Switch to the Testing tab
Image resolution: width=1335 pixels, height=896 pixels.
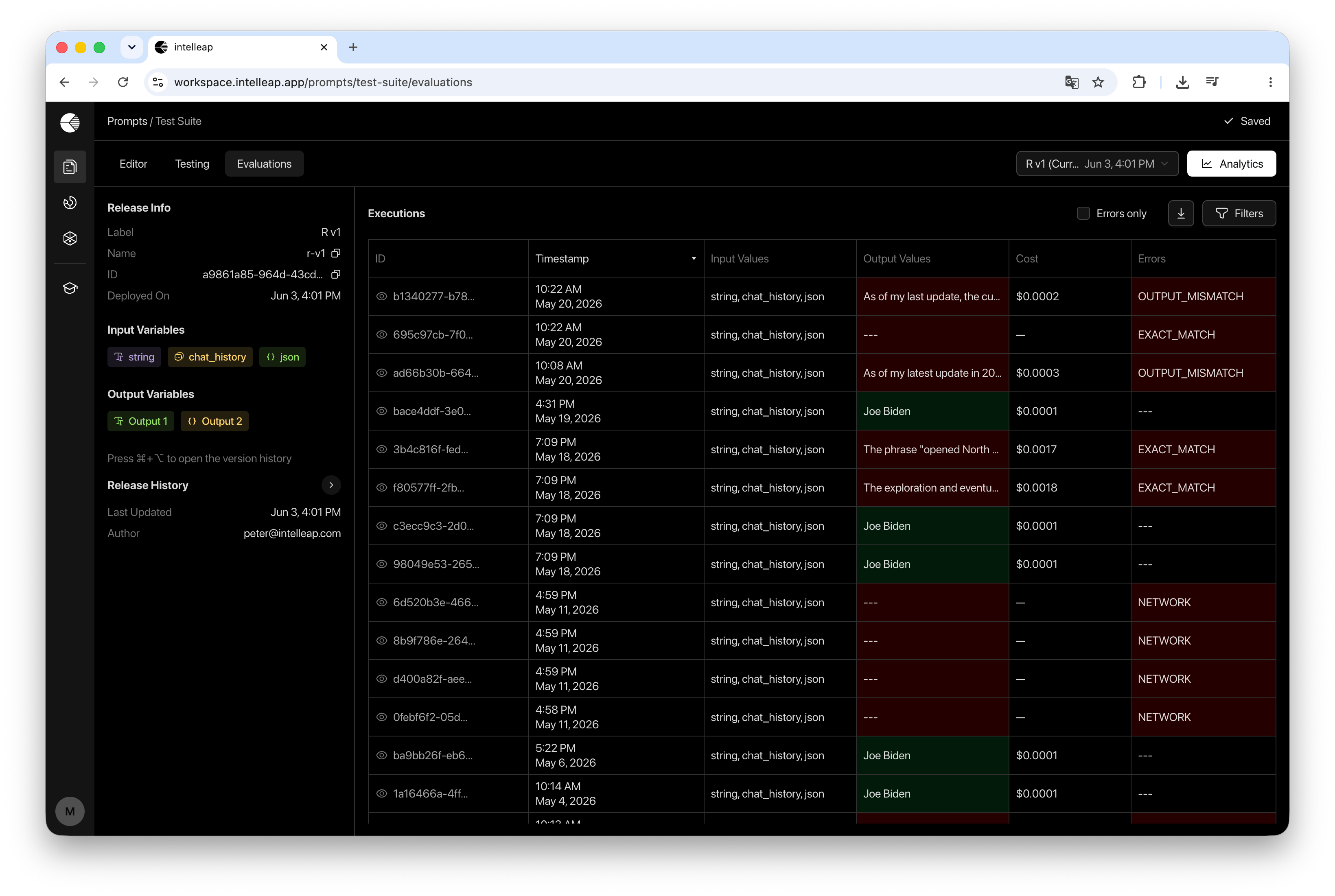[192, 164]
